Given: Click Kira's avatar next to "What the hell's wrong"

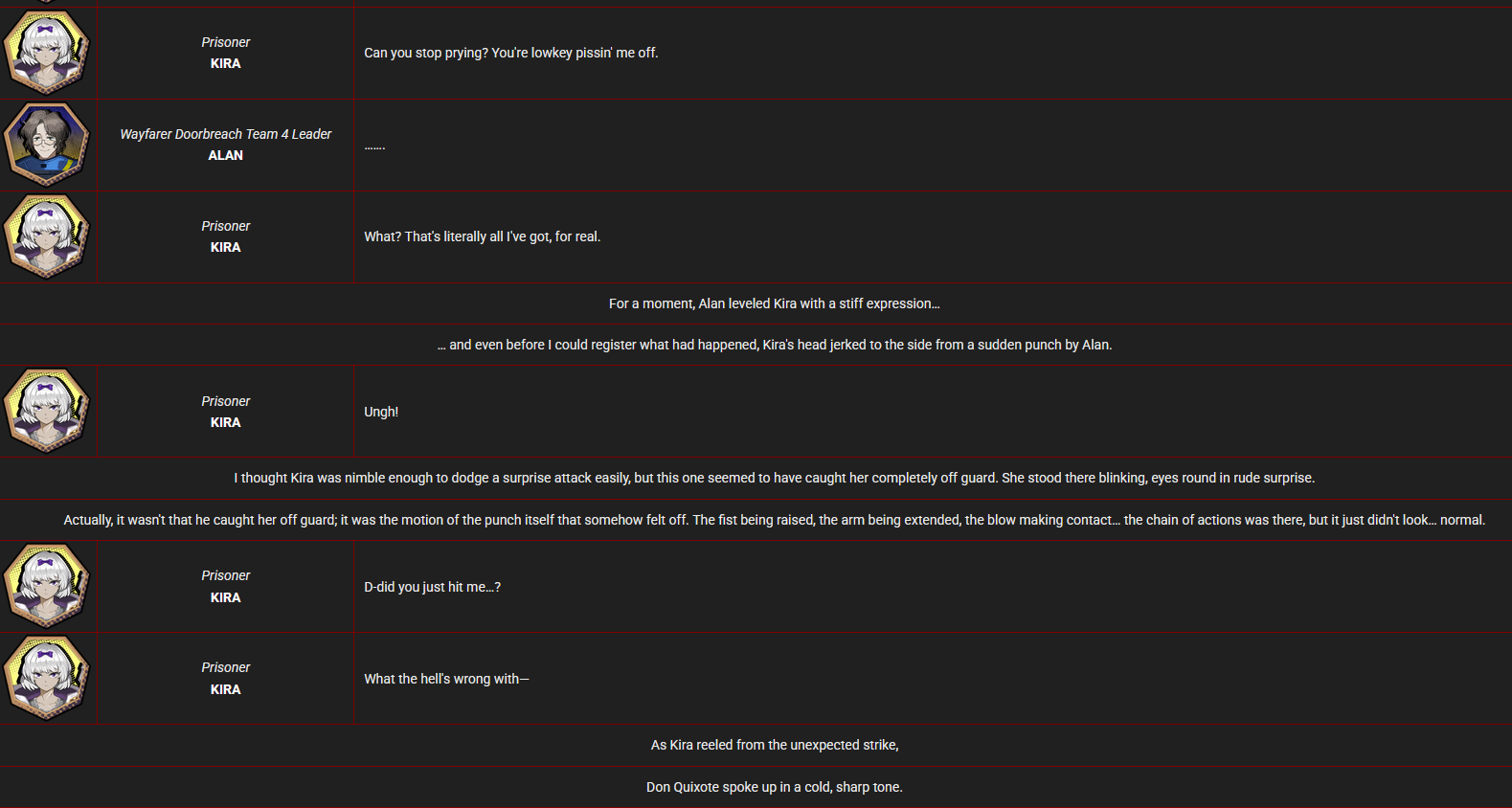Looking at the screenshot, I should click(46, 678).
